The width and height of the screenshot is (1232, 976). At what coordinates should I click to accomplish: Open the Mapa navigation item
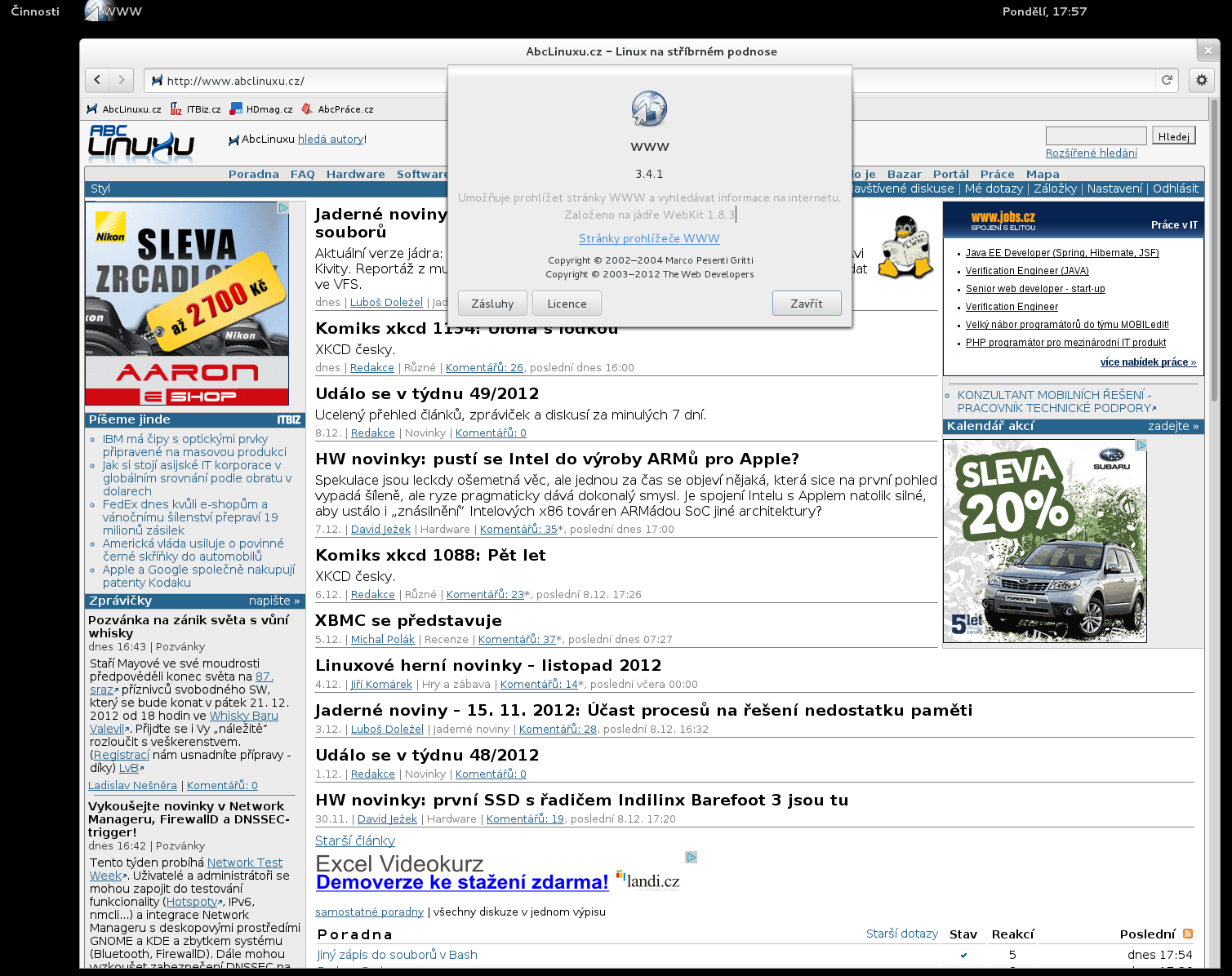[1043, 174]
